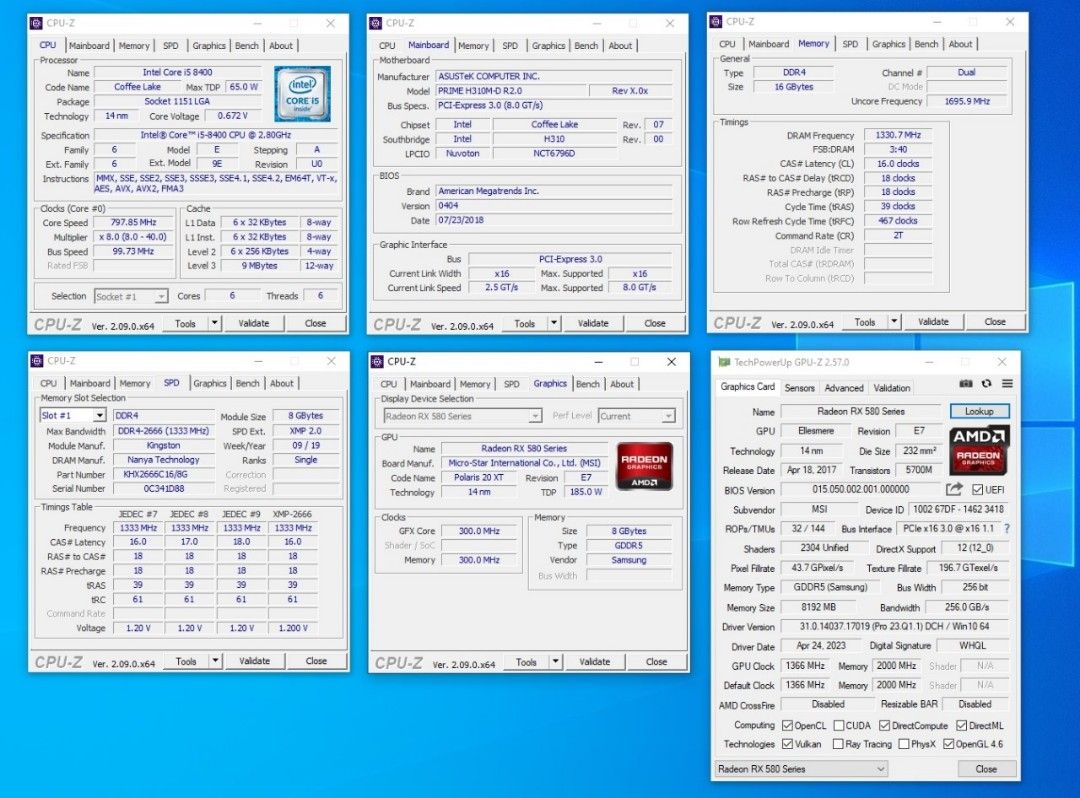Click Validate in the CPU-Z processor window
The width and height of the screenshot is (1080, 798).
253,323
